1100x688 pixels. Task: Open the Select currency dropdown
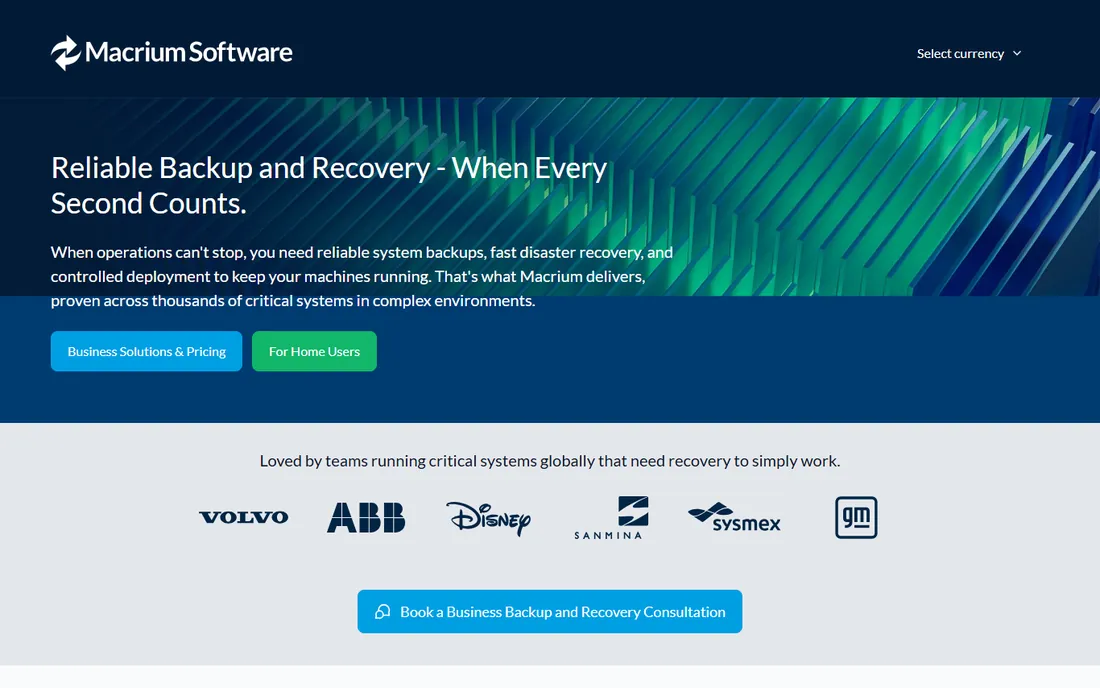pos(968,53)
